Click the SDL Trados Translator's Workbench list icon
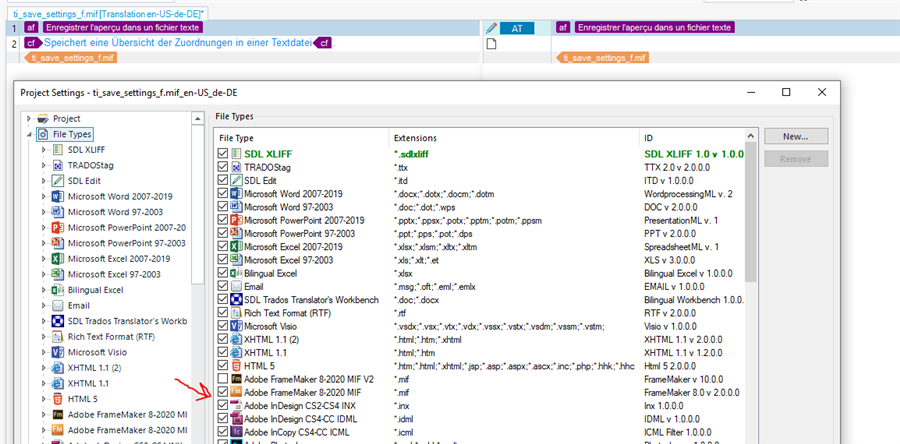900x444 pixels. [236, 300]
